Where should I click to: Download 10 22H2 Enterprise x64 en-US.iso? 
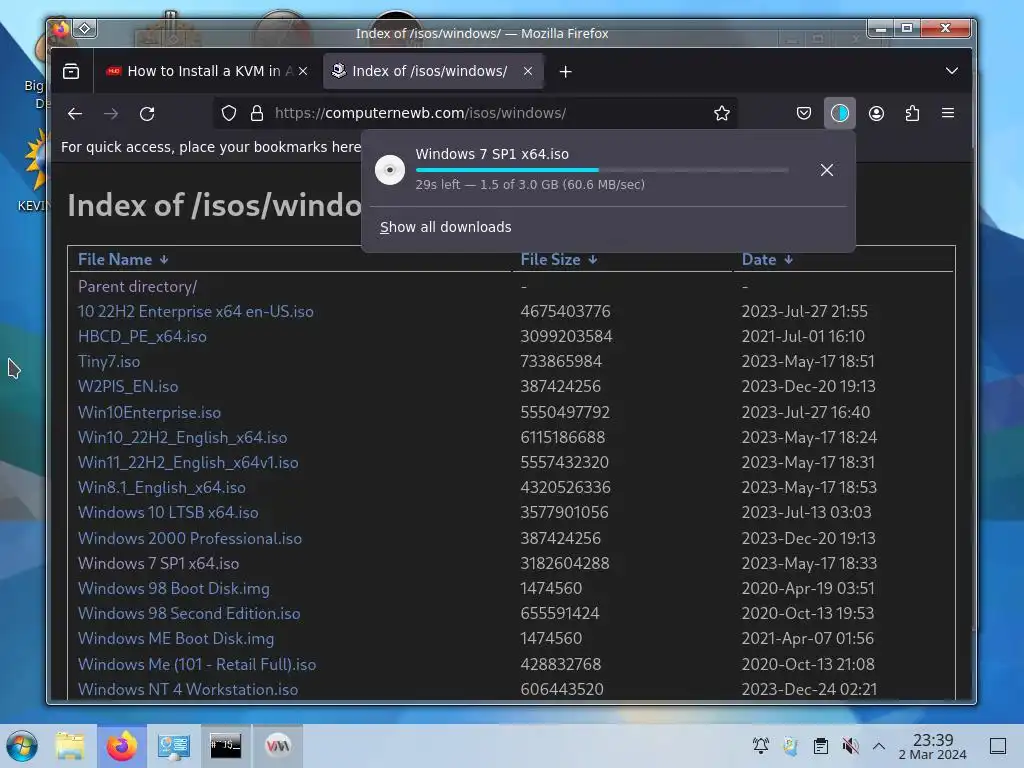click(x=195, y=312)
